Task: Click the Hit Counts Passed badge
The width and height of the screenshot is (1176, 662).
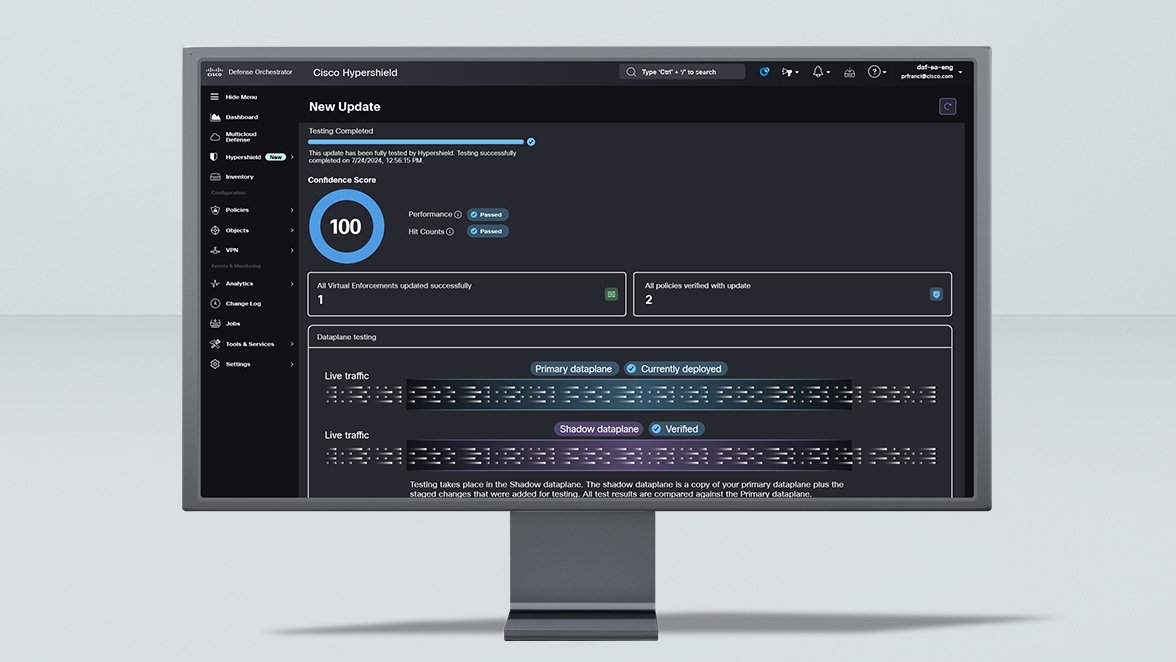Action: point(488,232)
